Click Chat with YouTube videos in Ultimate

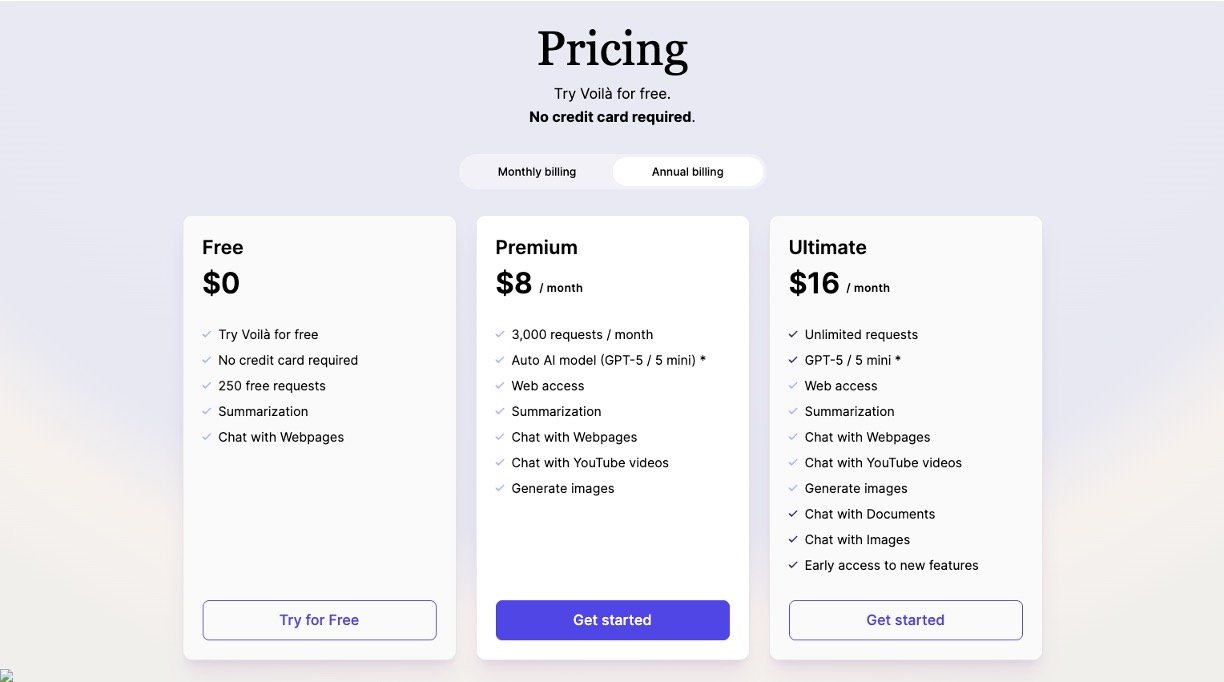click(x=882, y=463)
